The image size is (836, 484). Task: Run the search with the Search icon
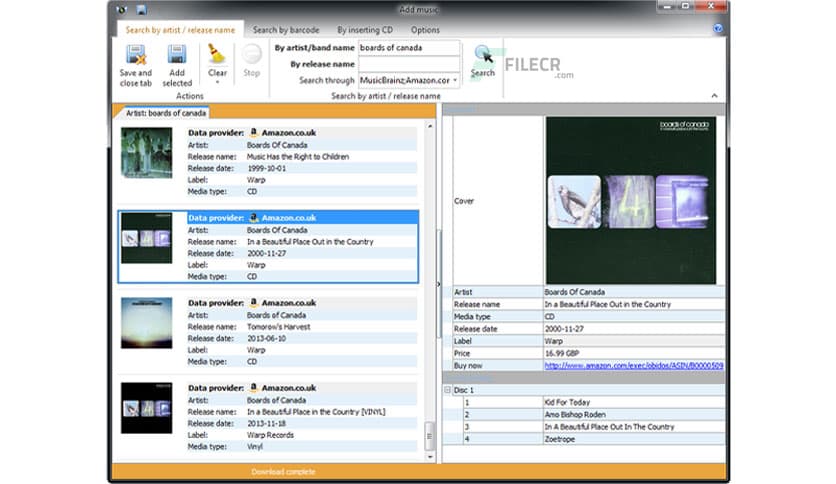coord(482,55)
